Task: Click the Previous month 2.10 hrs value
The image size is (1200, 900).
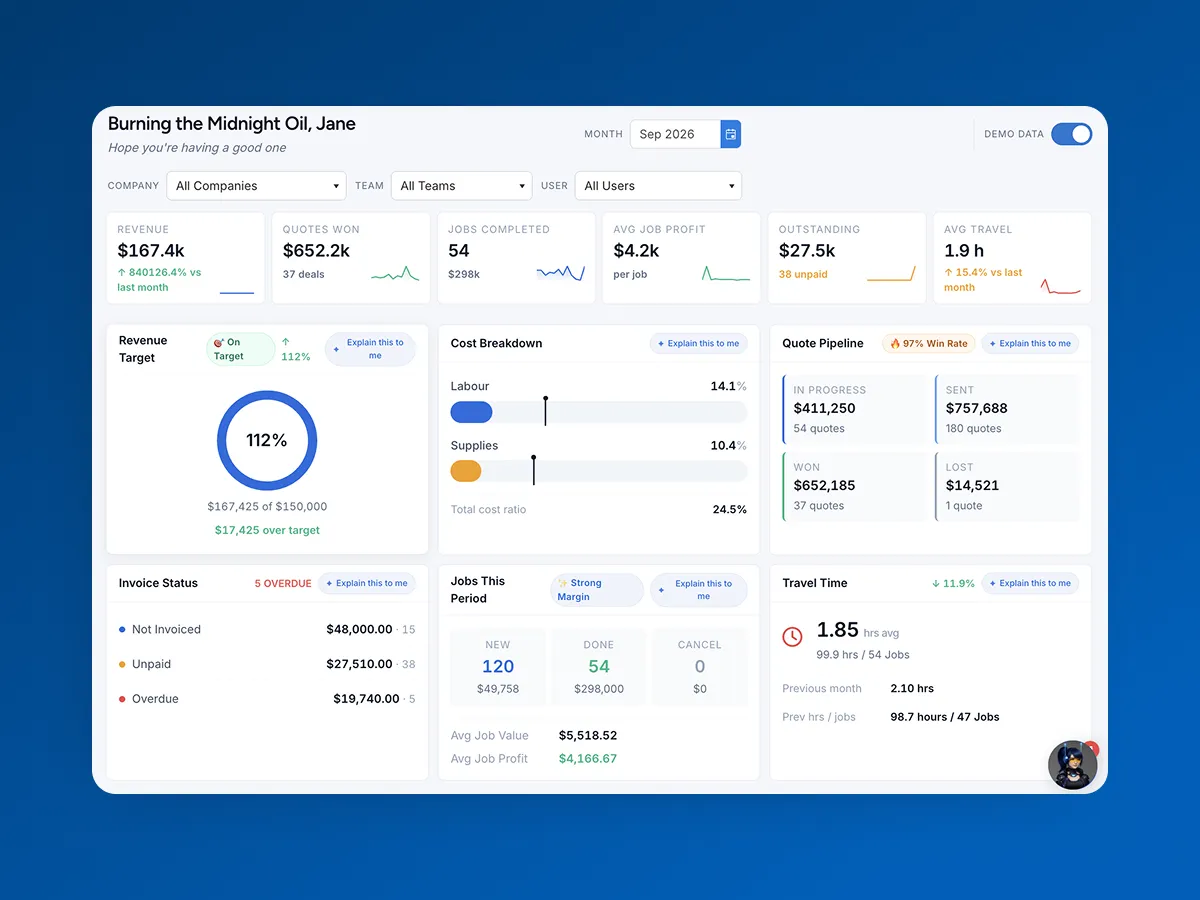Action: click(912, 688)
